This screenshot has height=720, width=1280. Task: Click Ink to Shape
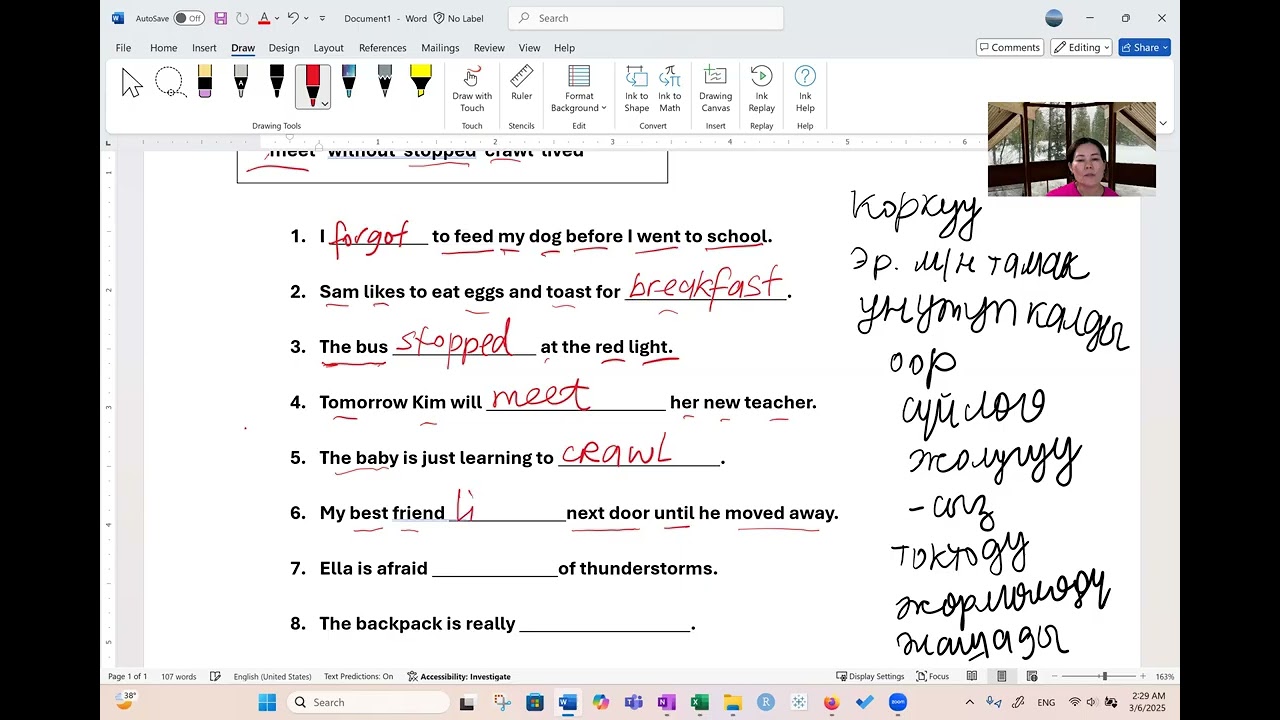point(637,89)
